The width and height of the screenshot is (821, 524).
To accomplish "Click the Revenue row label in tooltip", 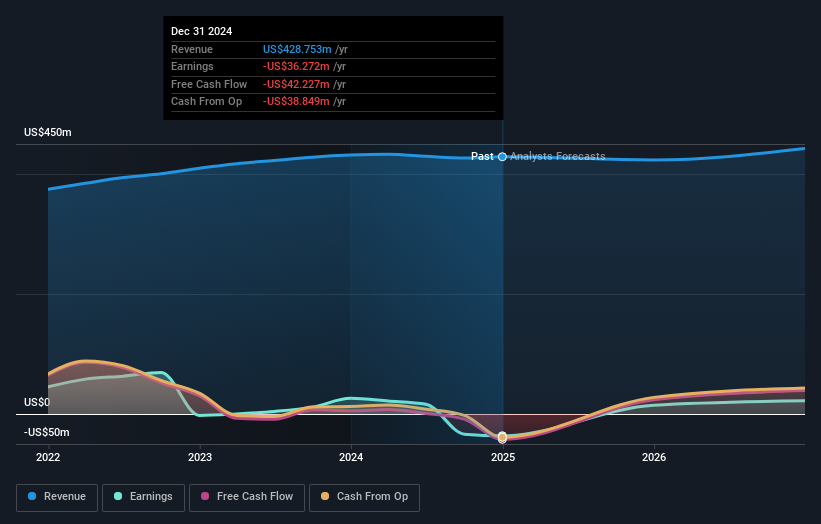I will coord(192,49).
